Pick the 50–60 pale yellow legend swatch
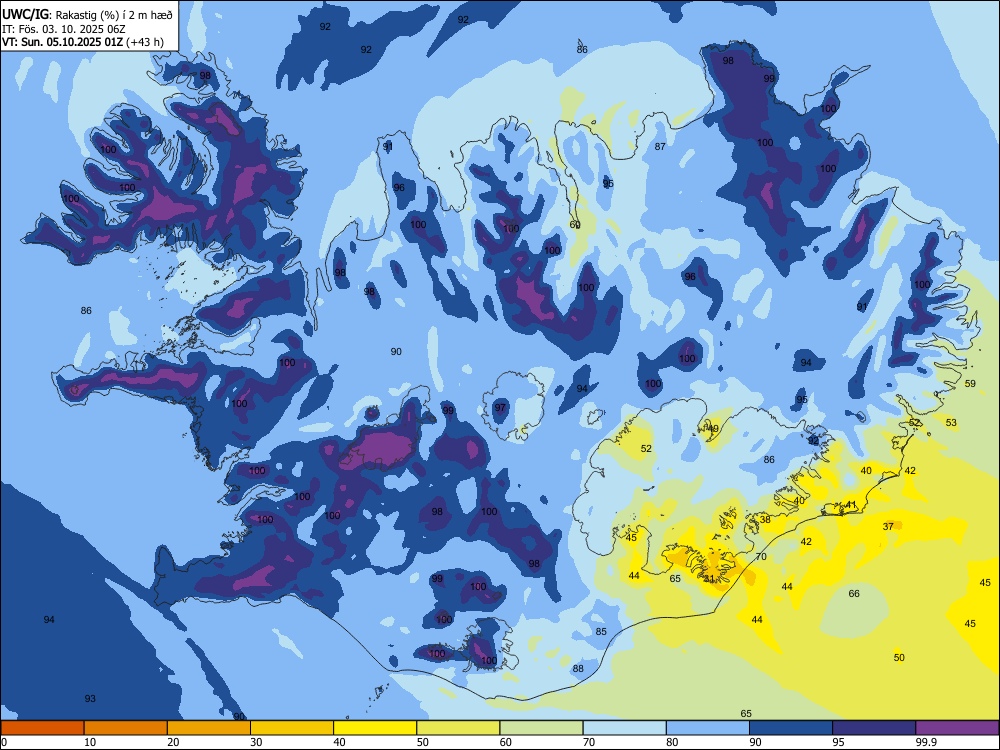 point(459,728)
